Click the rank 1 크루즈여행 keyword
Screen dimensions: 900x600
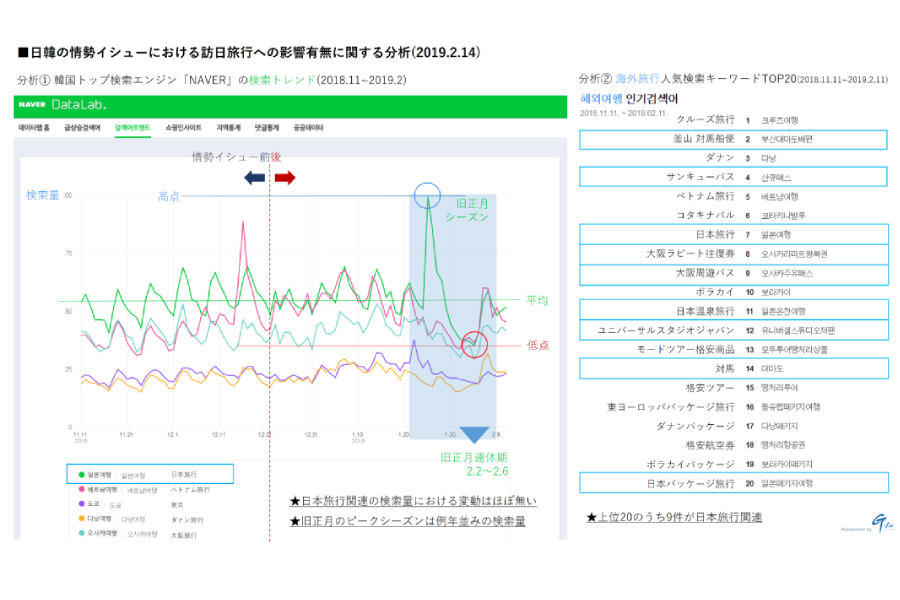tap(779, 120)
